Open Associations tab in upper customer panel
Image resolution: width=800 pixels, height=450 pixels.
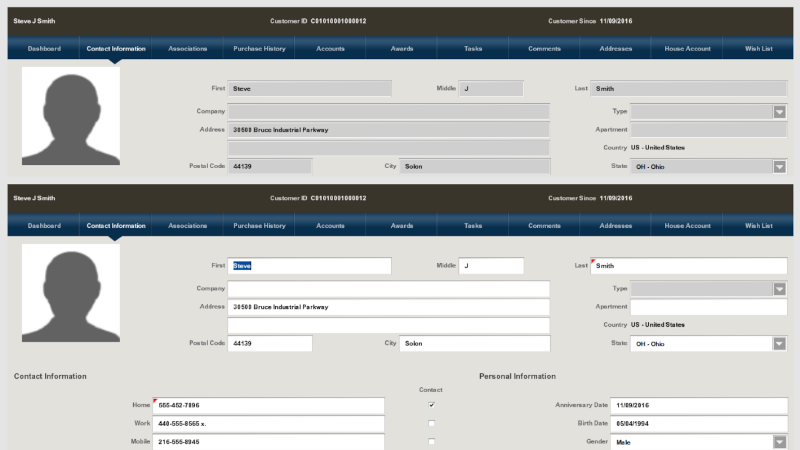187,48
